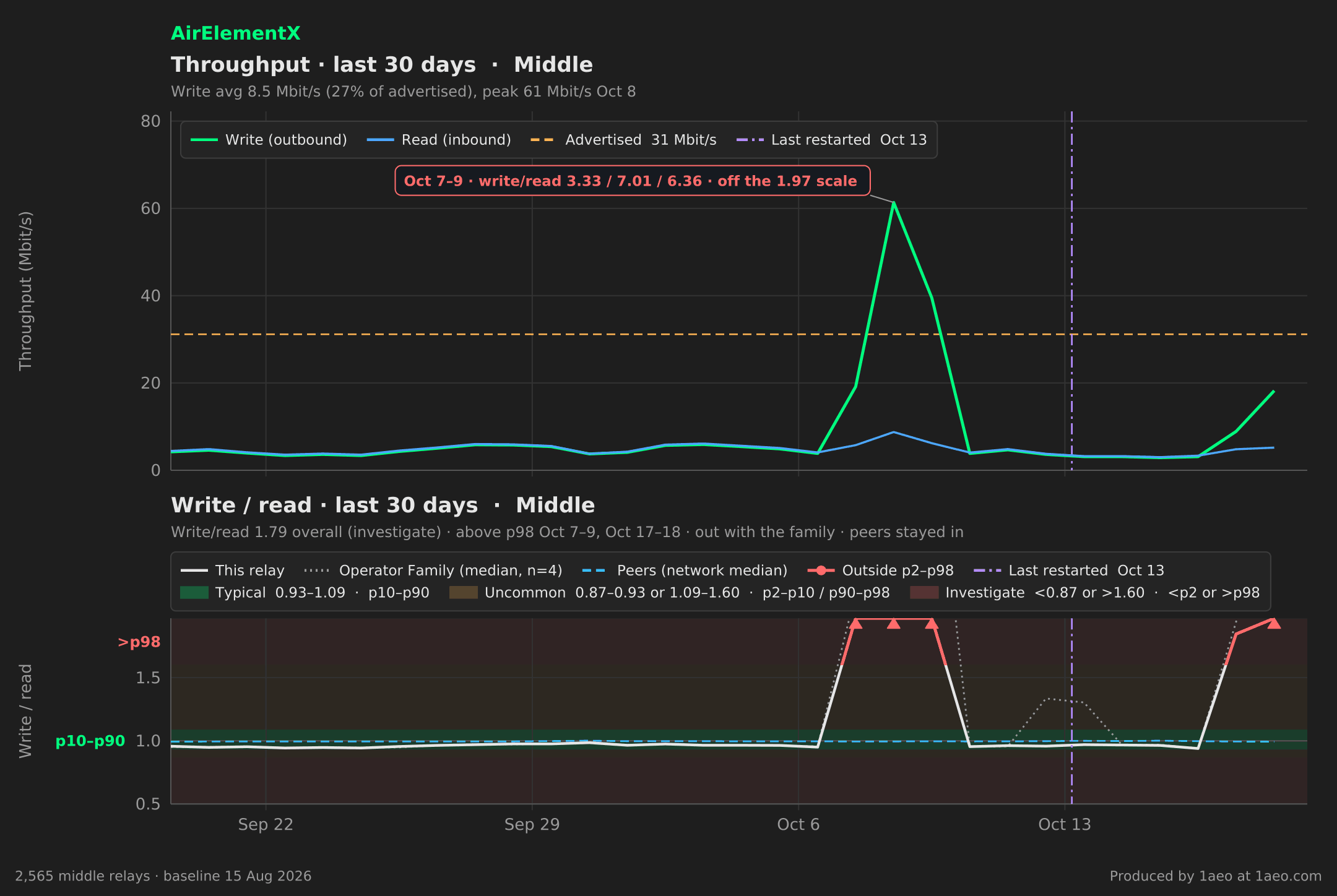Click the Sep 29 x-axis tick label
The image size is (1337, 896).
(532, 825)
